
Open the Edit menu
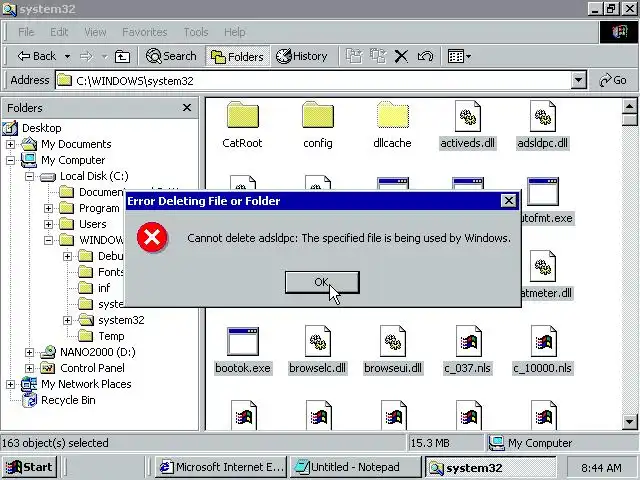point(59,32)
